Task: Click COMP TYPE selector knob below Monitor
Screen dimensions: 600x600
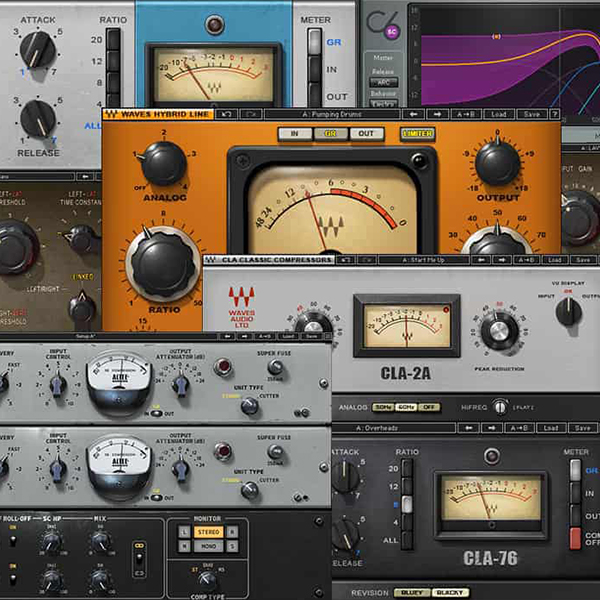Action: coord(208,580)
